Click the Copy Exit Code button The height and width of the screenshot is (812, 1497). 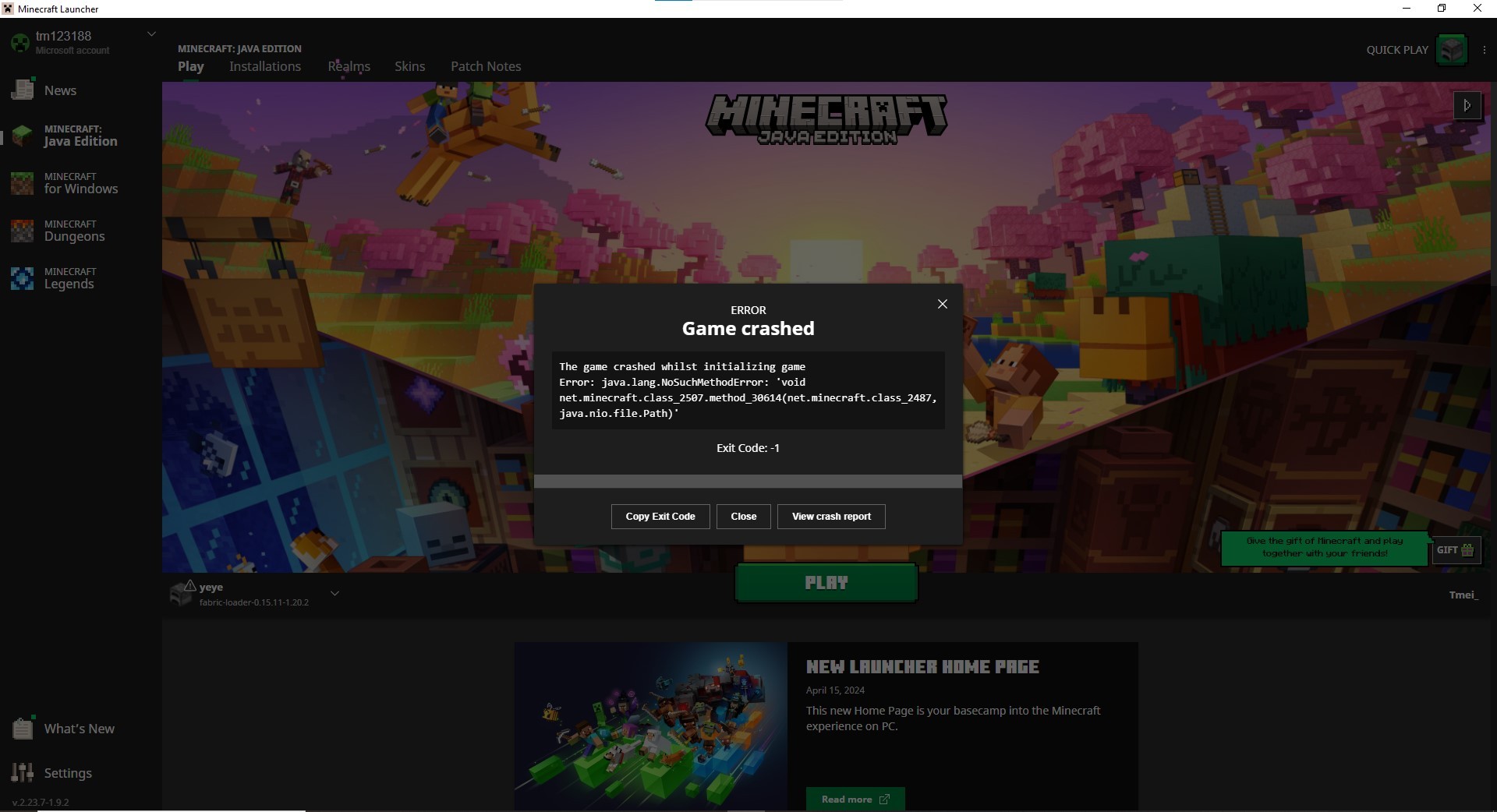[x=660, y=517]
